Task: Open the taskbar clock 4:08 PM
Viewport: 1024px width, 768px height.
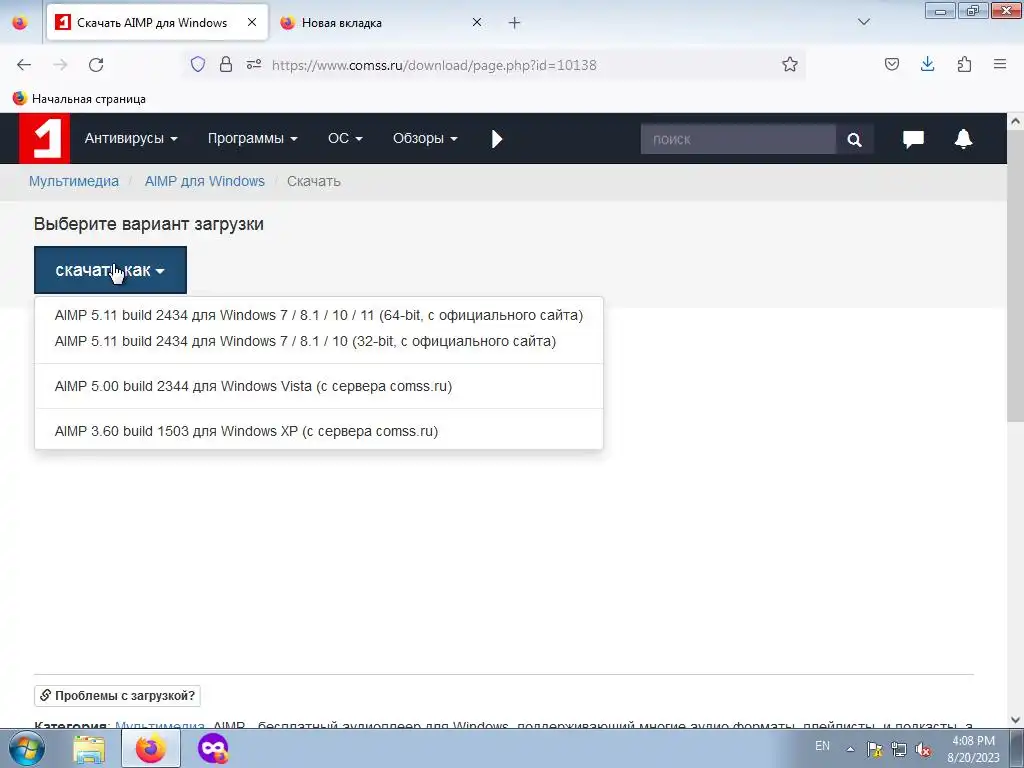Action: [973, 749]
